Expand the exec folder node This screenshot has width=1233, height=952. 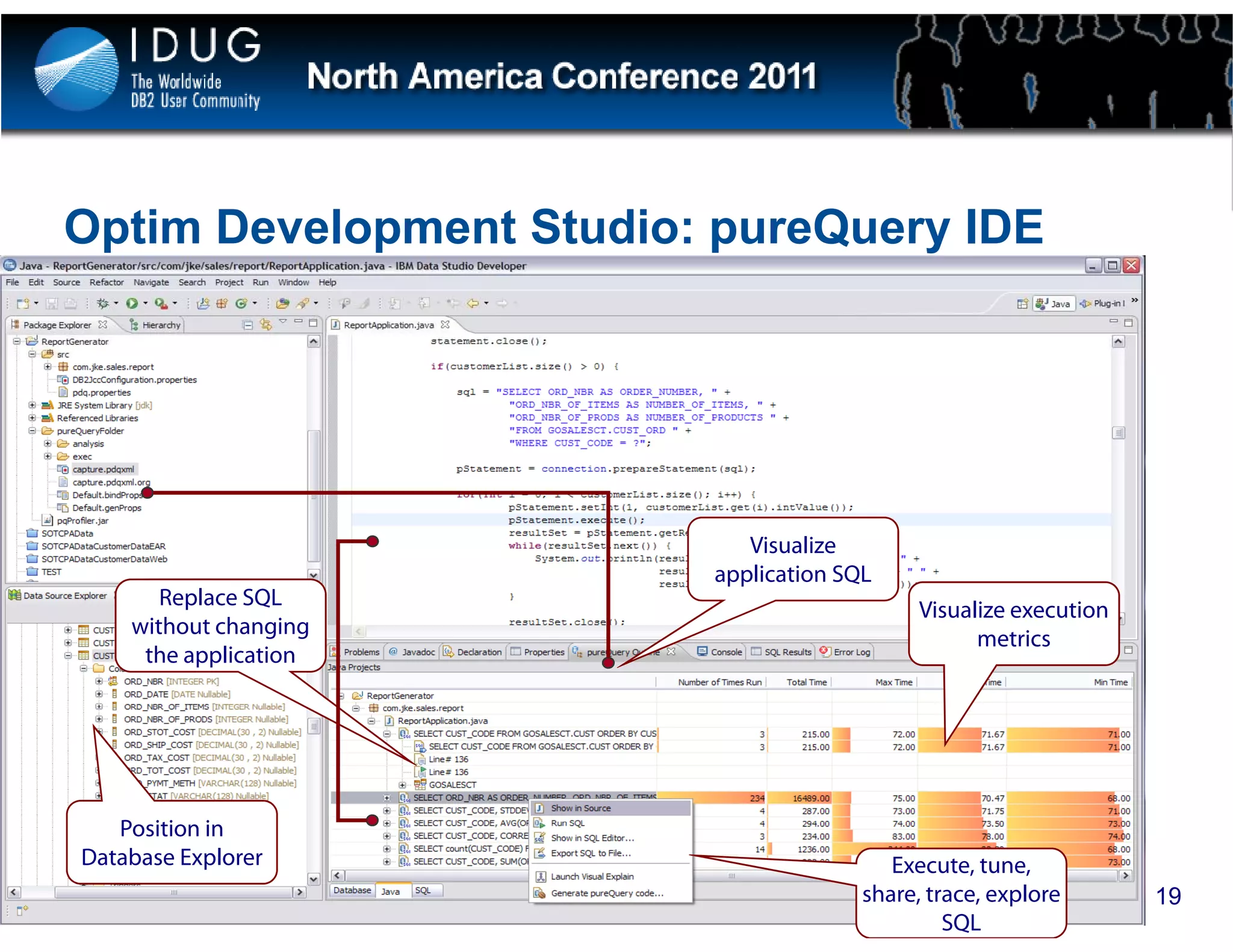pos(48,456)
